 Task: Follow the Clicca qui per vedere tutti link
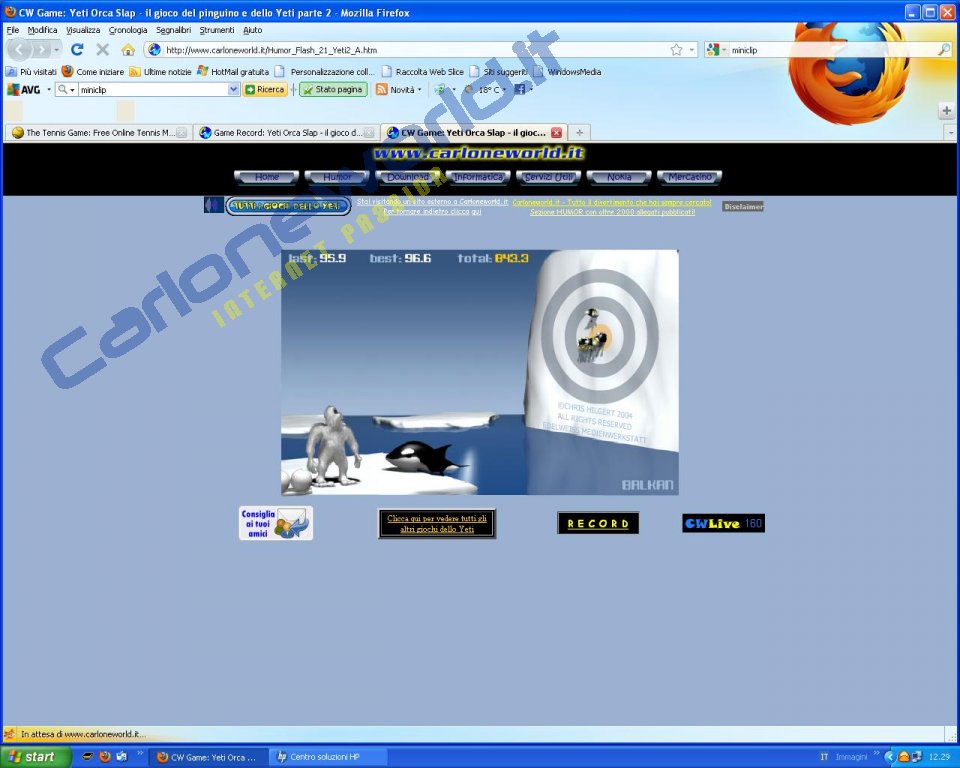pyautogui.click(x=437, y=524)
